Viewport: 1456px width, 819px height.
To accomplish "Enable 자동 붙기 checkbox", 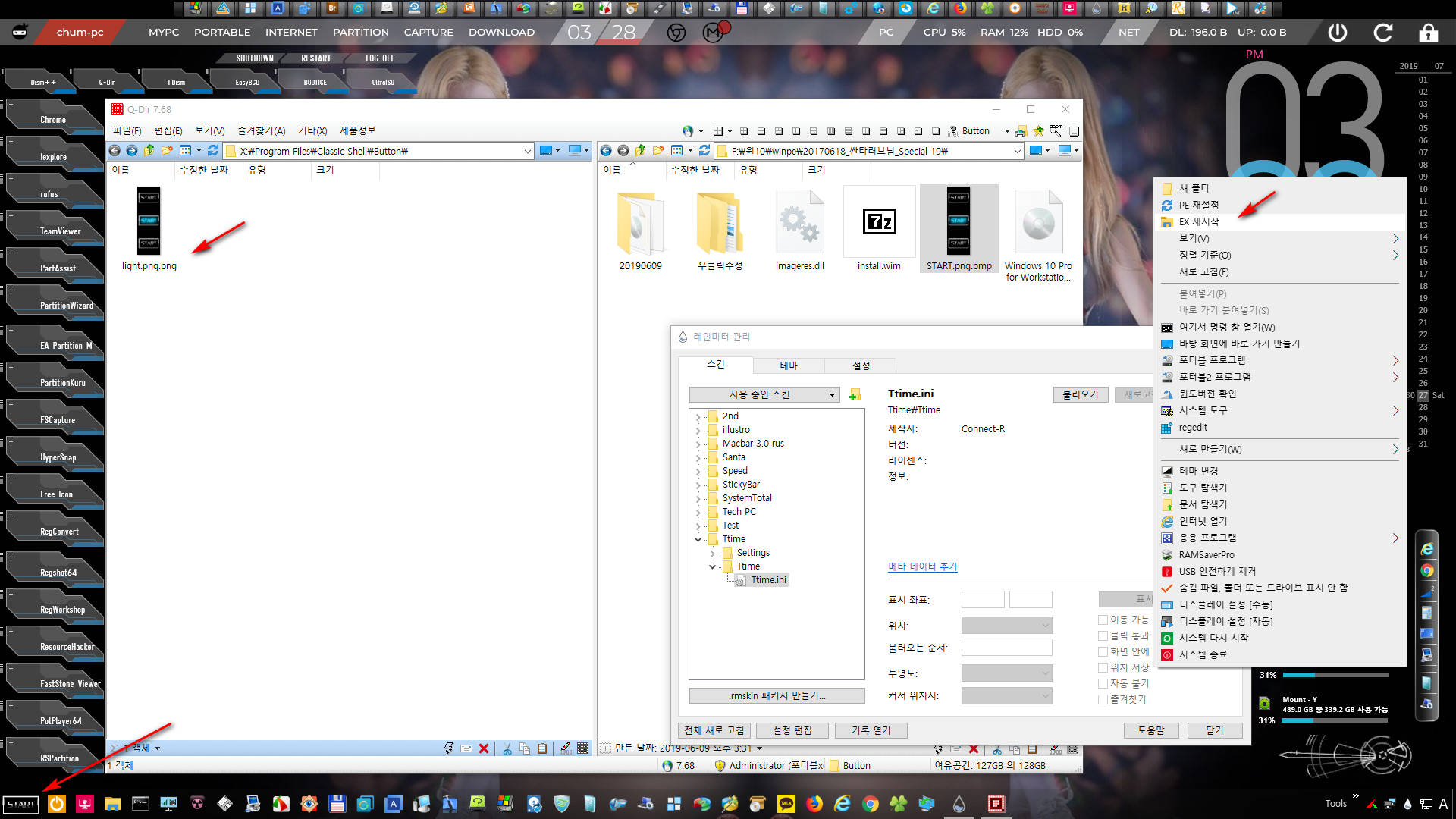I will pyautogui.click(x=1103, y=683).
